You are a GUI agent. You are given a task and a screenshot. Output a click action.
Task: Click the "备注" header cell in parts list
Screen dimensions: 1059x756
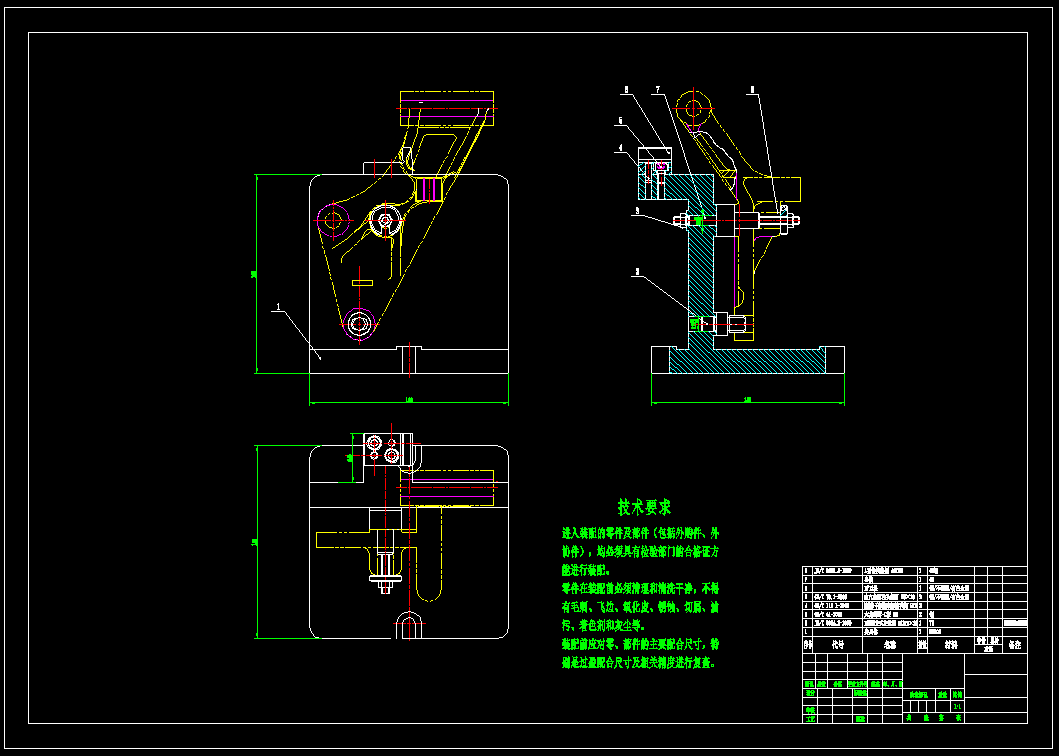(1014, 645)
